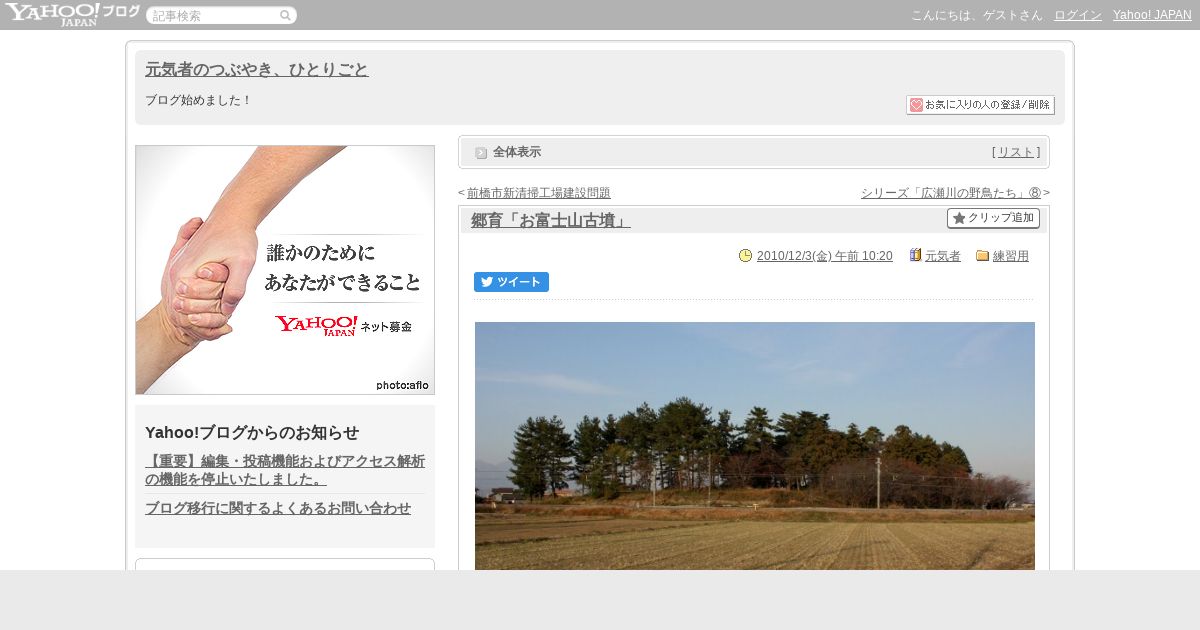Open the Yahoo! JAPAN top link

[x=1152, y=15]
